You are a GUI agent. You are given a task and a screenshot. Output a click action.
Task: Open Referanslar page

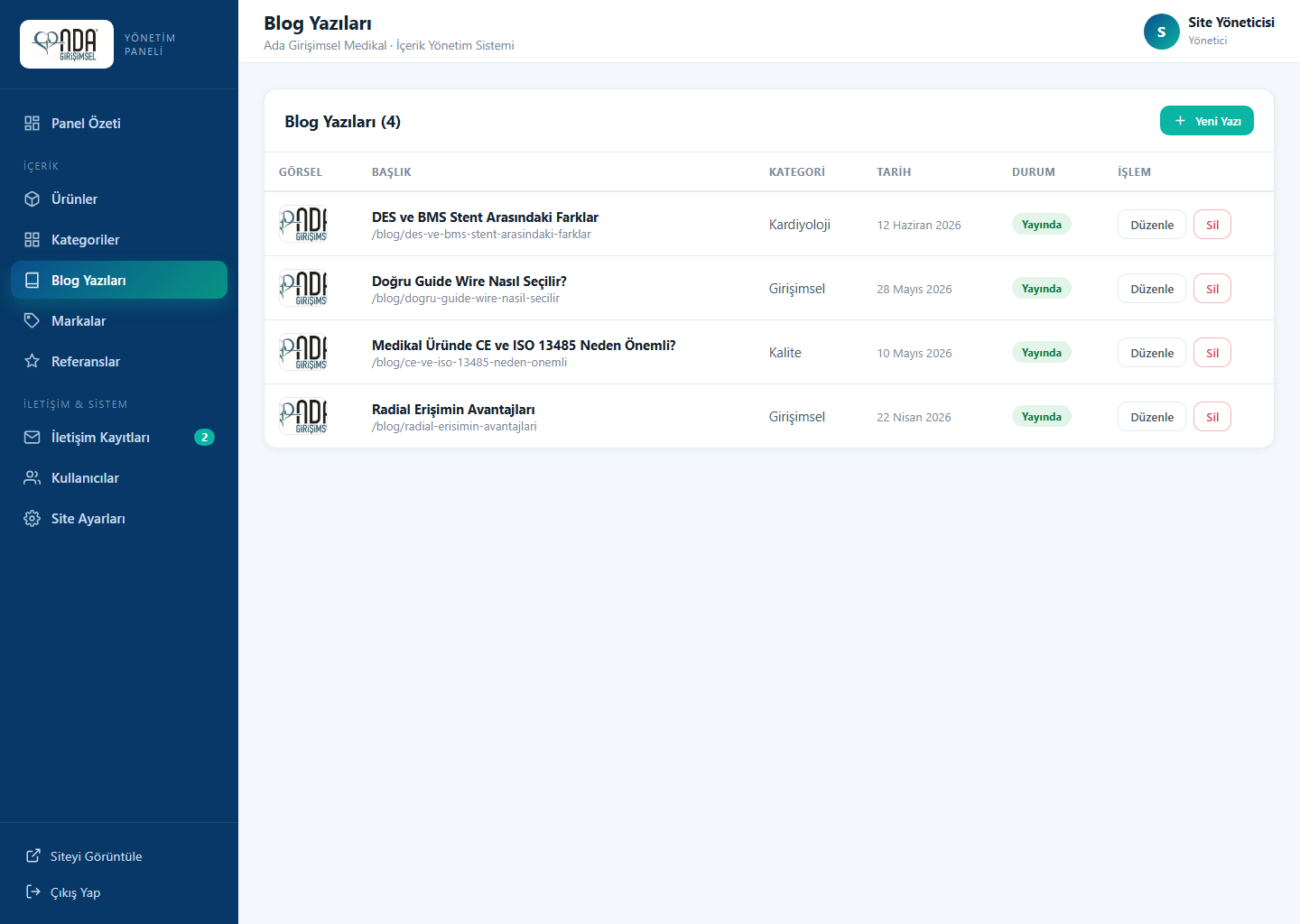(x=119, y=361)
